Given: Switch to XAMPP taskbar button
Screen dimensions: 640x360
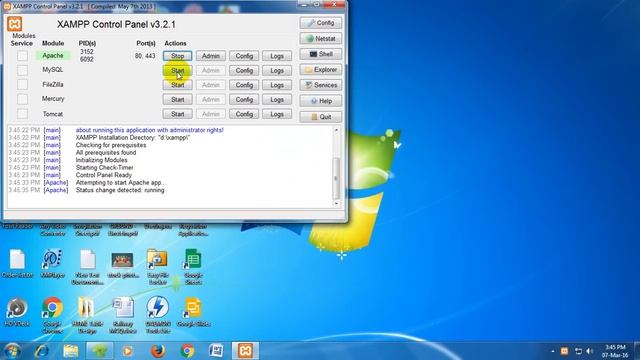Looking at the screenshot, I should click(x=245, y=351).
